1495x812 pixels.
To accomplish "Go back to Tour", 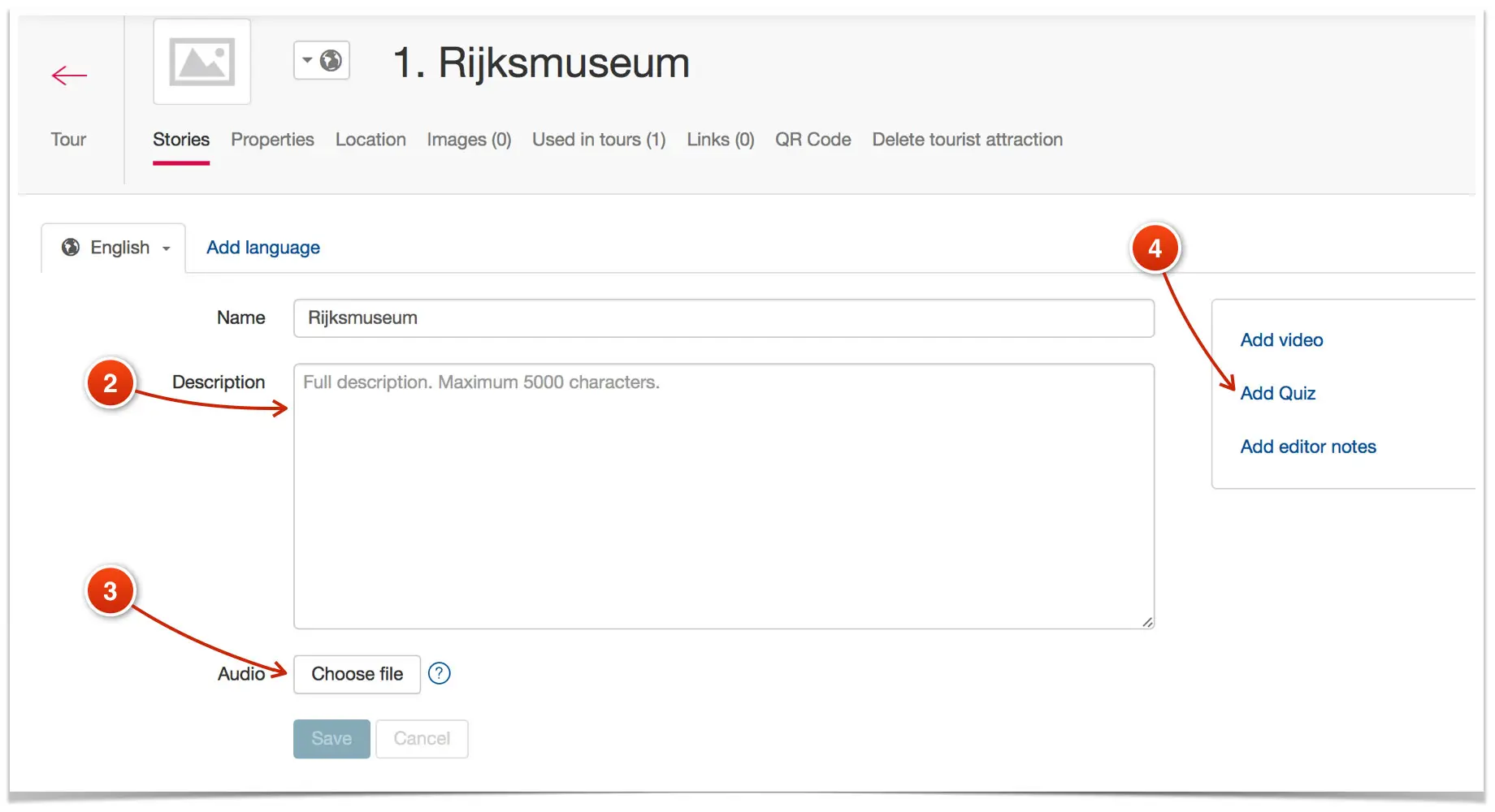I will click(x=68, y=140).
